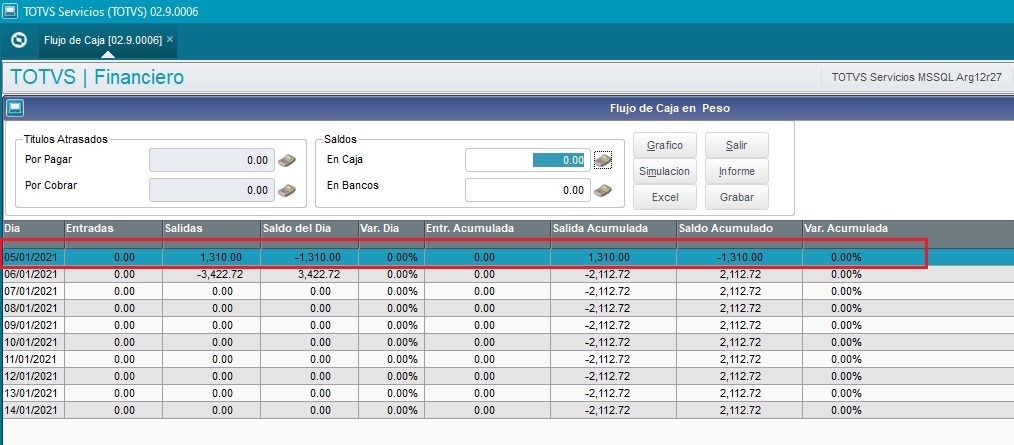Image resolution: width=1014 pixels, height=445 pixels.
Task: Click Saldo Acumulado 2,112.72 in 14/01/2021 row
Action: coord(741,410)
